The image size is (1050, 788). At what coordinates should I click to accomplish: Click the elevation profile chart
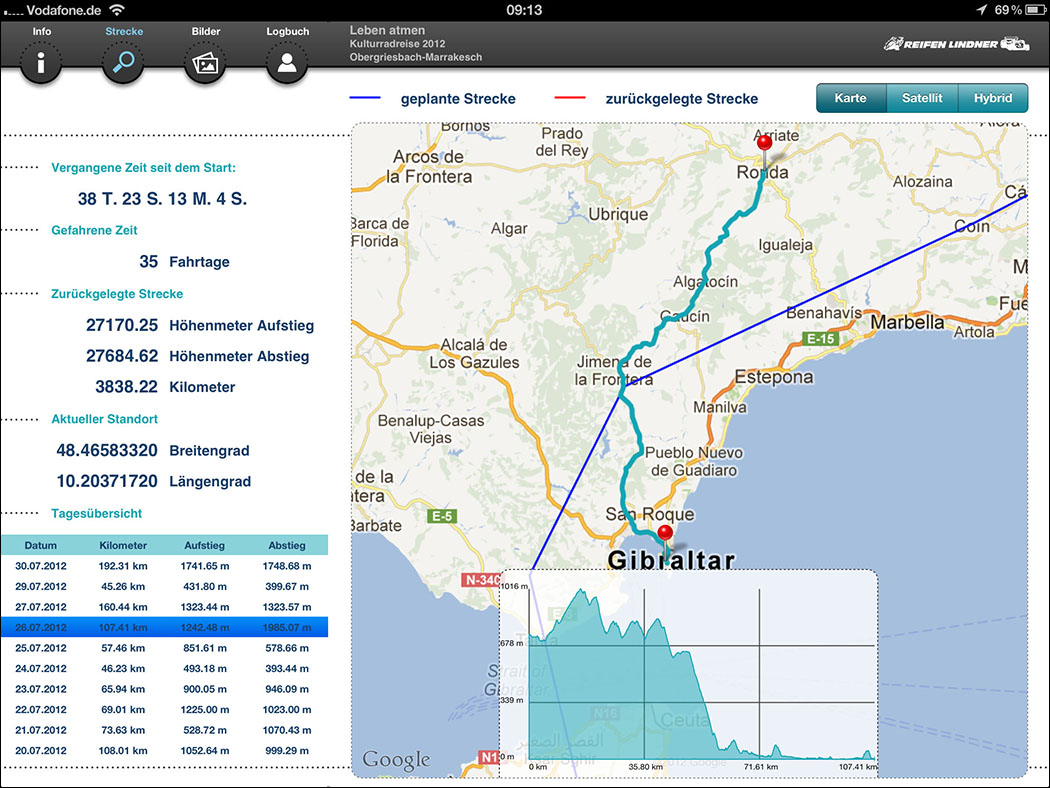point(688,674)
